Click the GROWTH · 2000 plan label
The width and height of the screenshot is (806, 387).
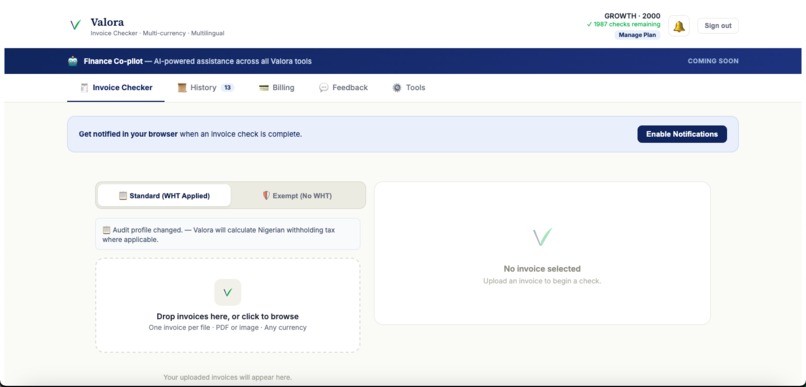point(632,16)
